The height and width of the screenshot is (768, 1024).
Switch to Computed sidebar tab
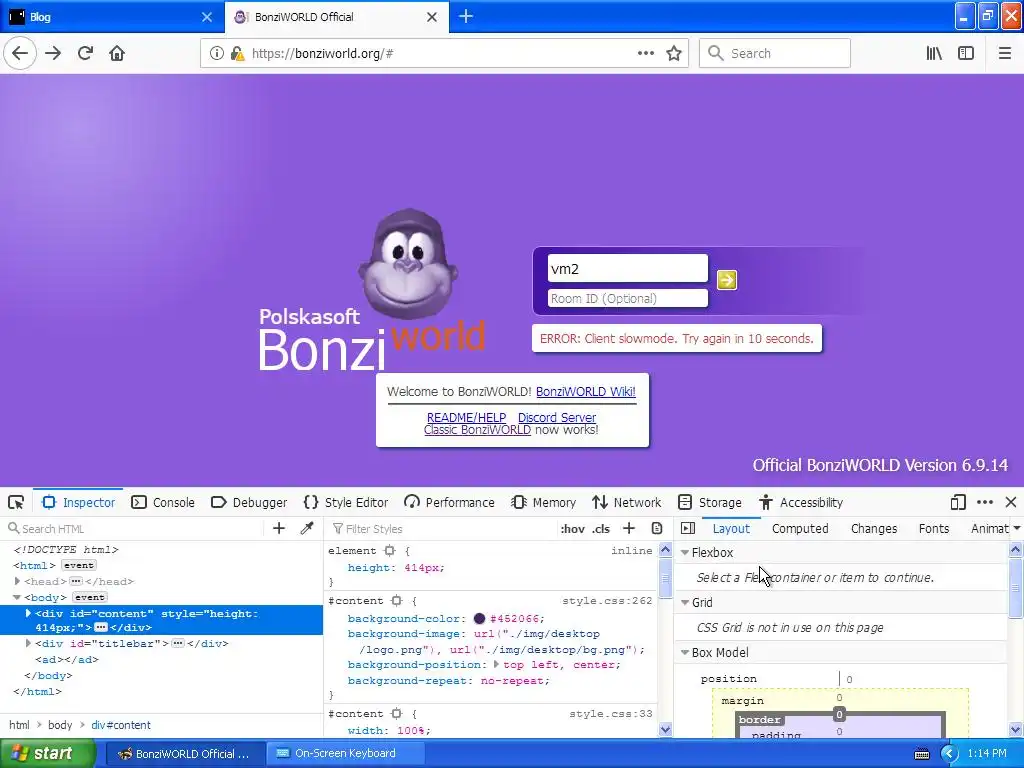tap(800, 528)
